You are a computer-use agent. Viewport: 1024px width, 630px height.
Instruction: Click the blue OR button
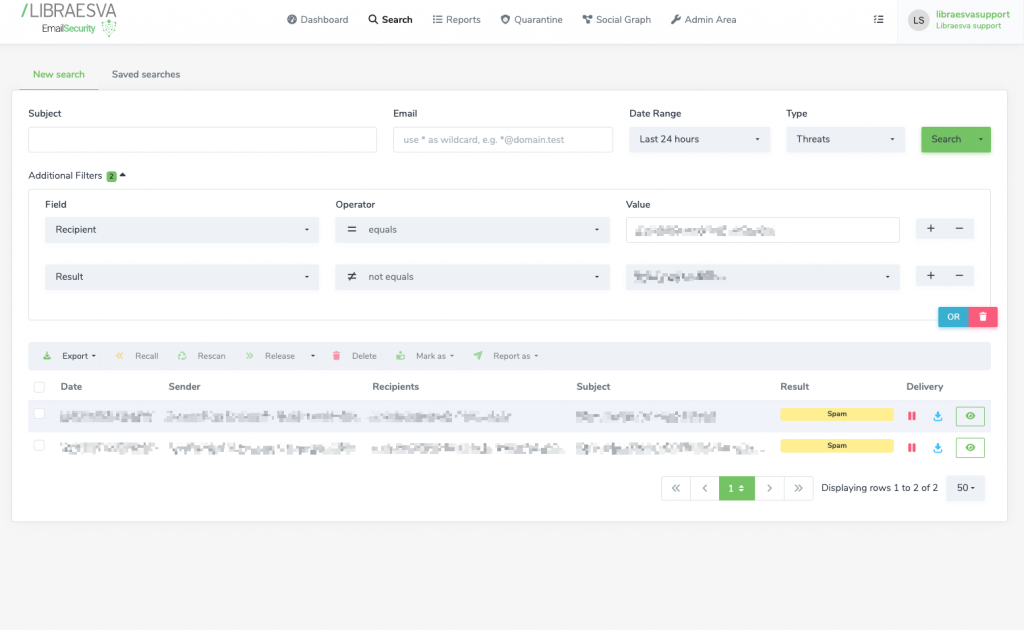[x=953, y=317]
